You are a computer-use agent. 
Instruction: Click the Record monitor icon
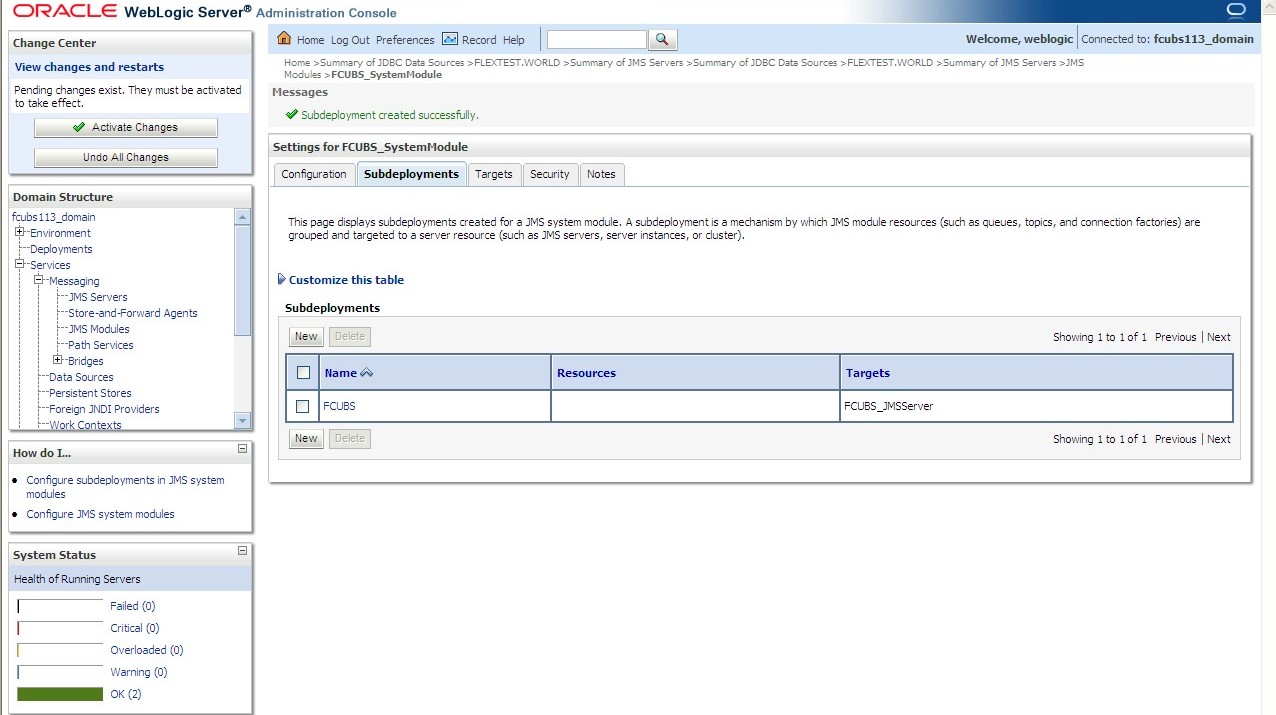coord(450,39)
